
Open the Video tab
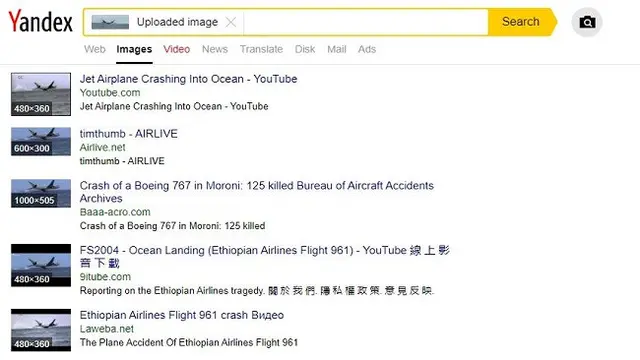pyautogui.click(x=177, y=49)
